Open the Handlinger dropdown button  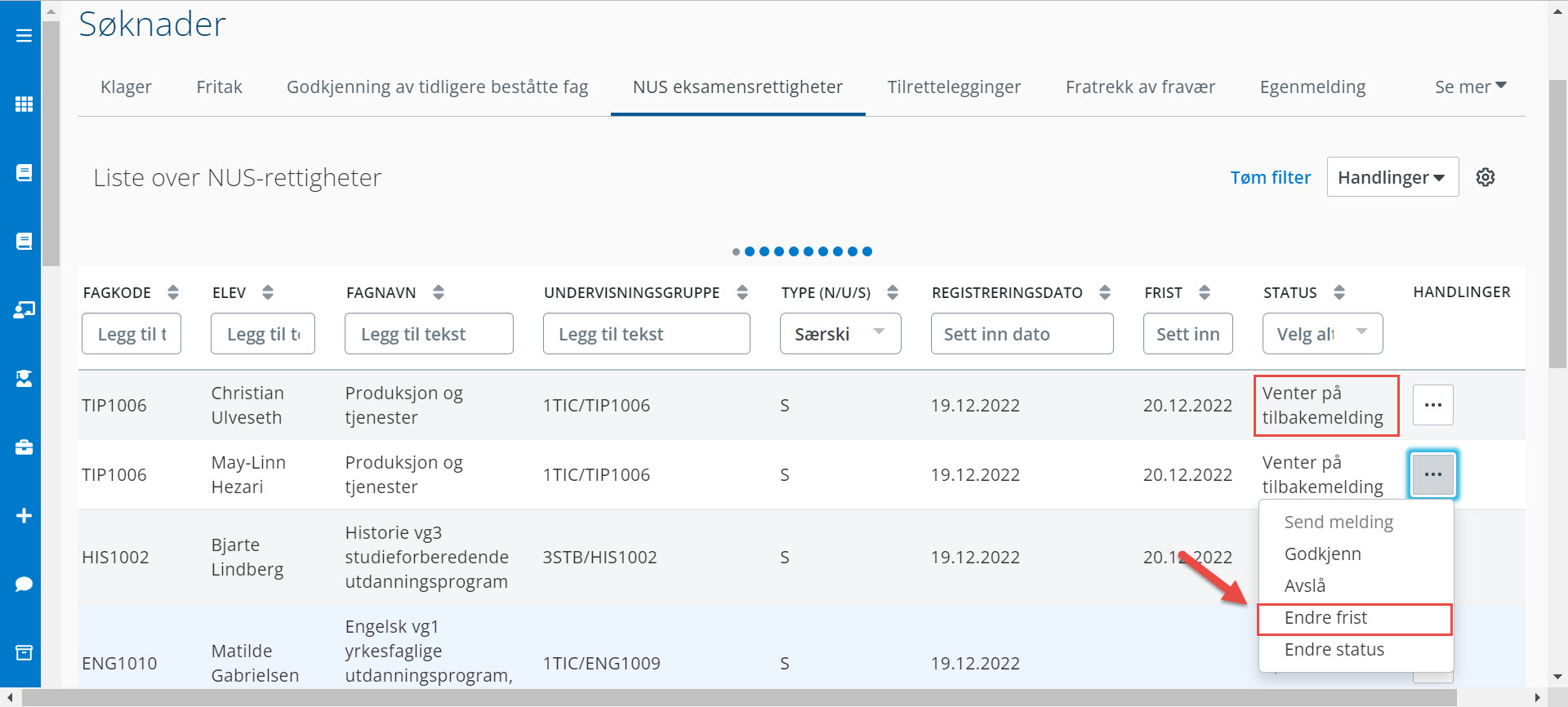point(1392,177)
